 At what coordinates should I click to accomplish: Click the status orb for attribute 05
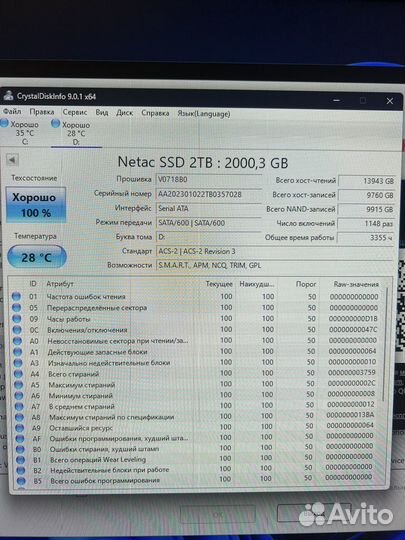tap(17, 308)
